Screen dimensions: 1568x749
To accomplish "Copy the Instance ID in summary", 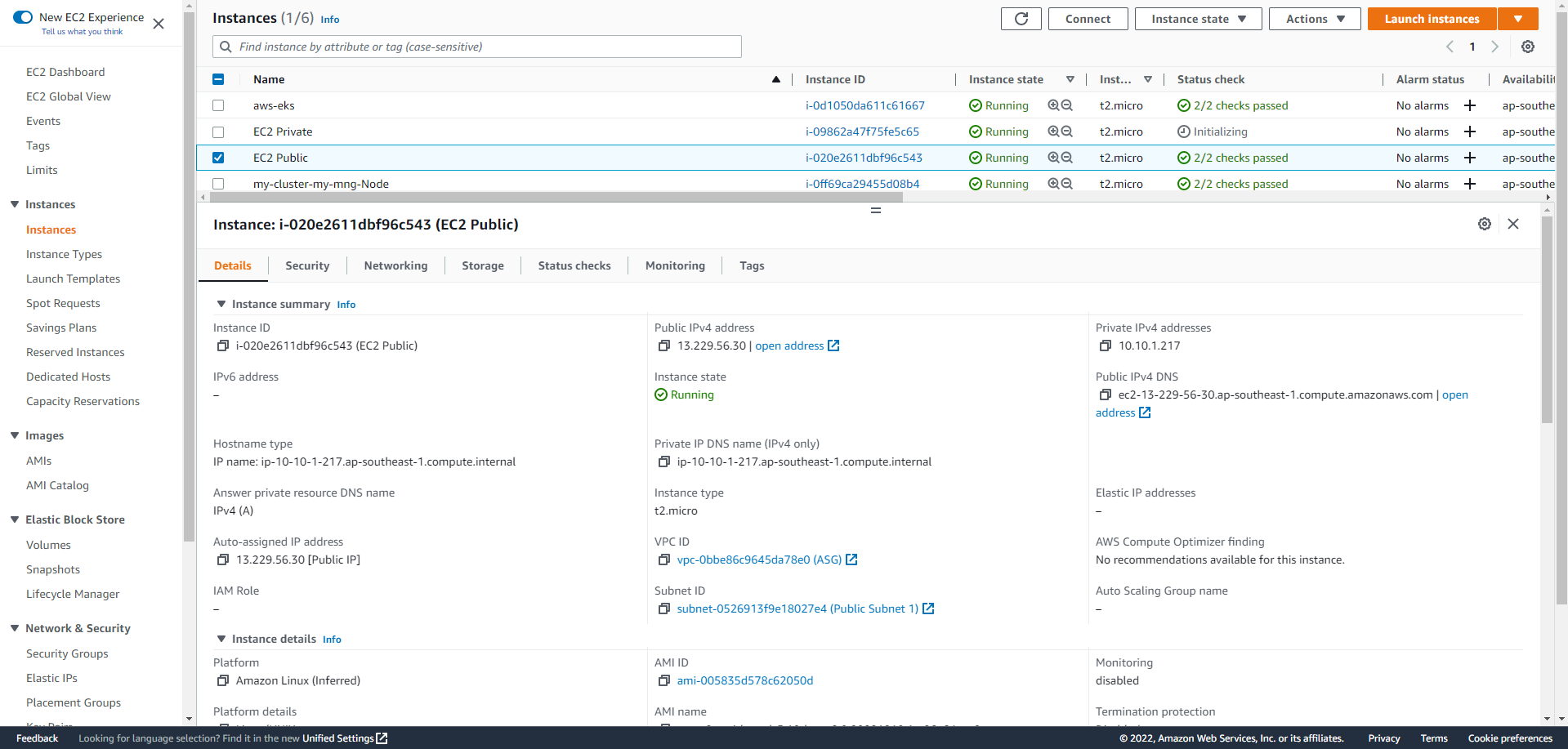I will (222, 346).
